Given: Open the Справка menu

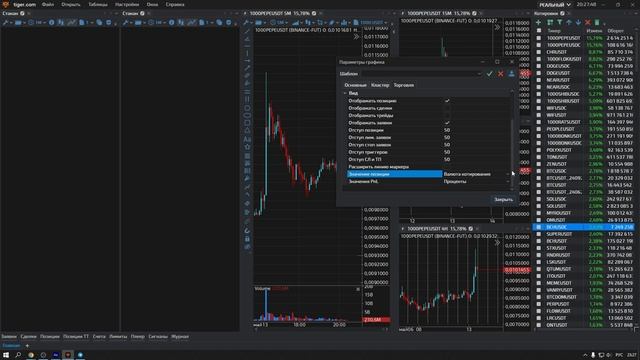Looking at the screenshot, I should tap(175, 4).
